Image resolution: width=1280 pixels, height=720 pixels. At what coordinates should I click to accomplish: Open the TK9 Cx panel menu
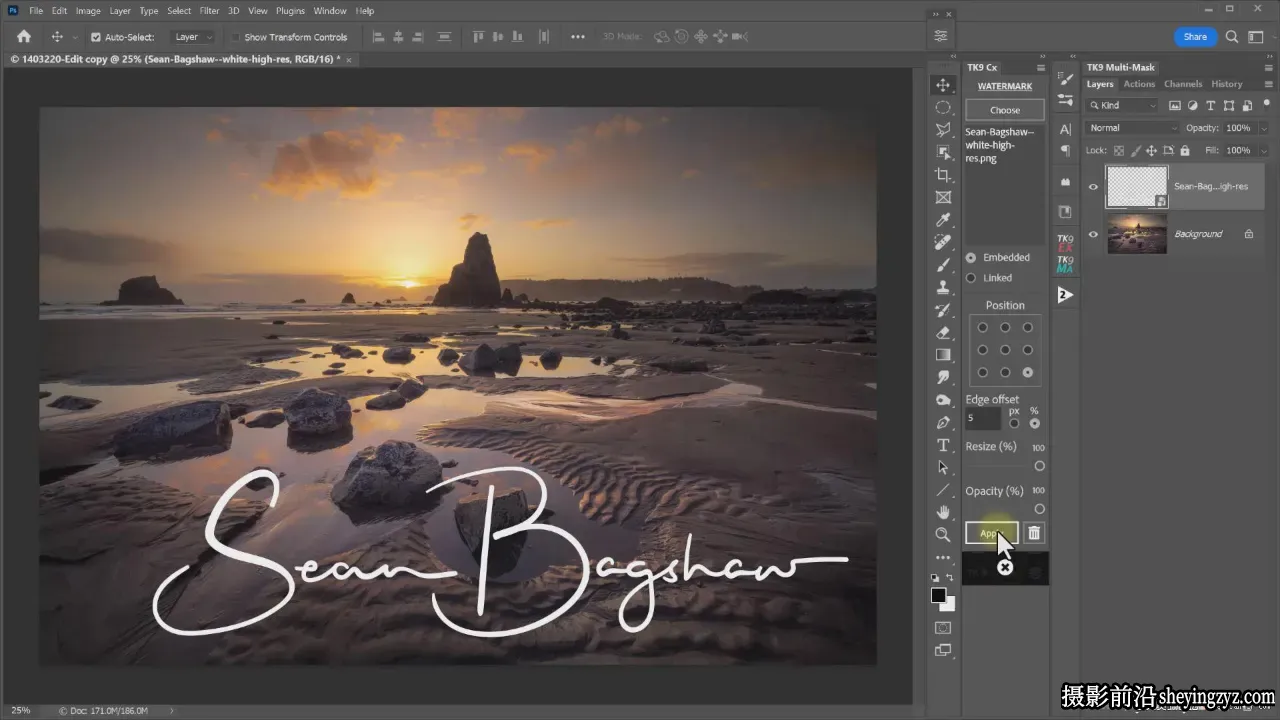(1040, 68)
